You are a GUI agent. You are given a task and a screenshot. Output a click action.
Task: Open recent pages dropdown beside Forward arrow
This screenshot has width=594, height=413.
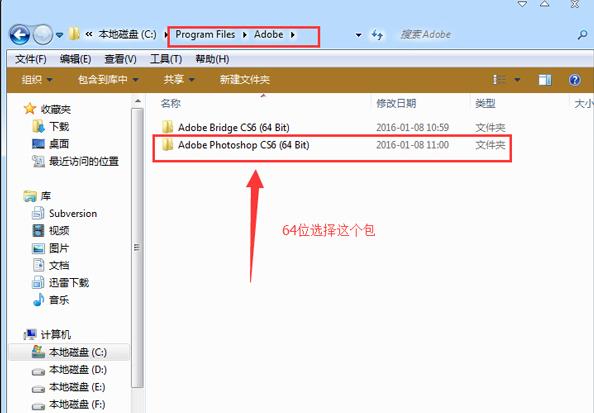tap(59, 35)
